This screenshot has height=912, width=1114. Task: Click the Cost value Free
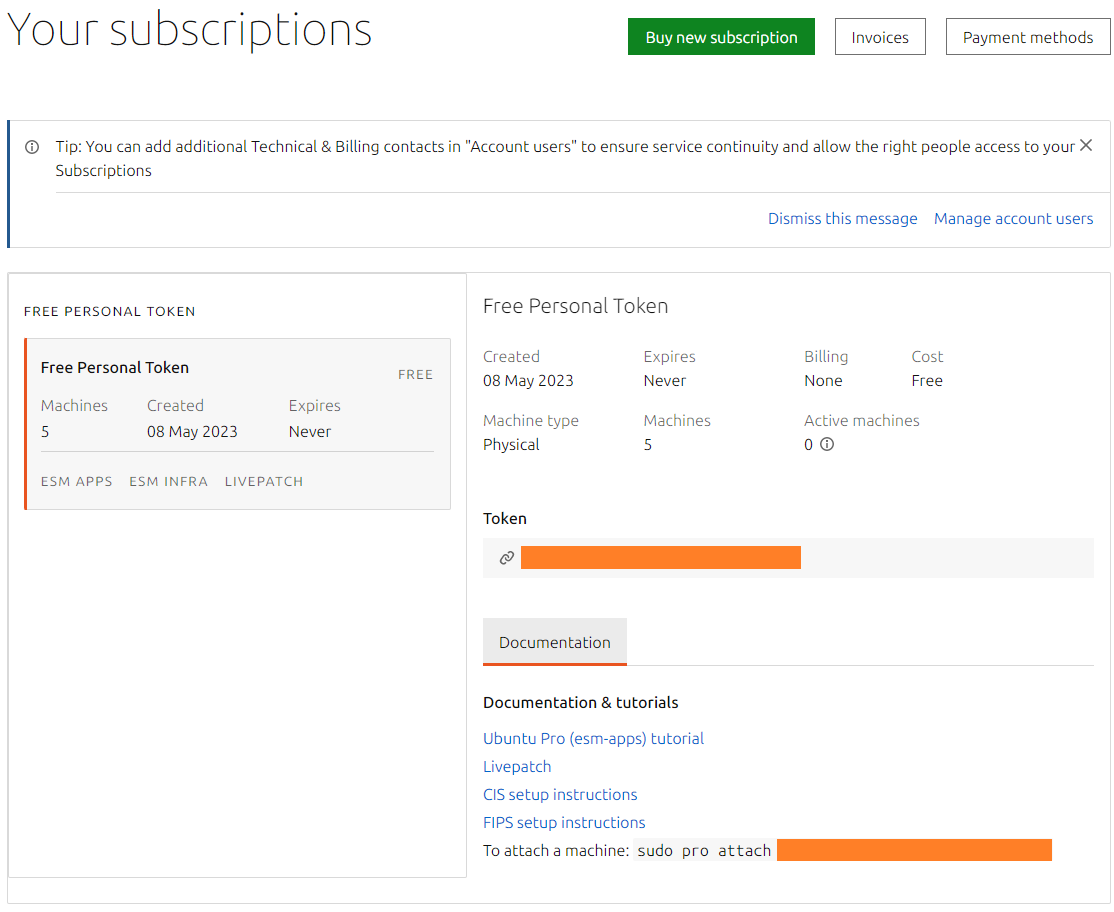click(x=926, y=381)
